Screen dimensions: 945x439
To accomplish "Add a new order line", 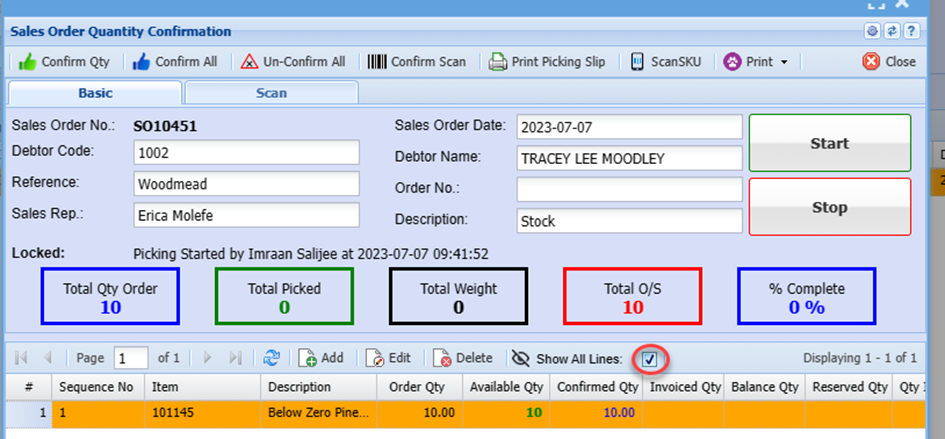I will (x=321, y=358).
